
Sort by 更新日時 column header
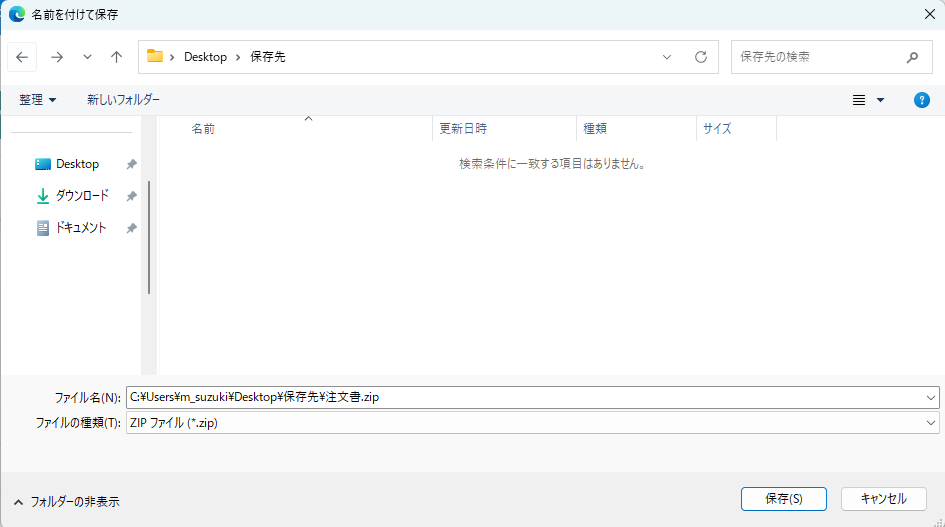[463, 129]
